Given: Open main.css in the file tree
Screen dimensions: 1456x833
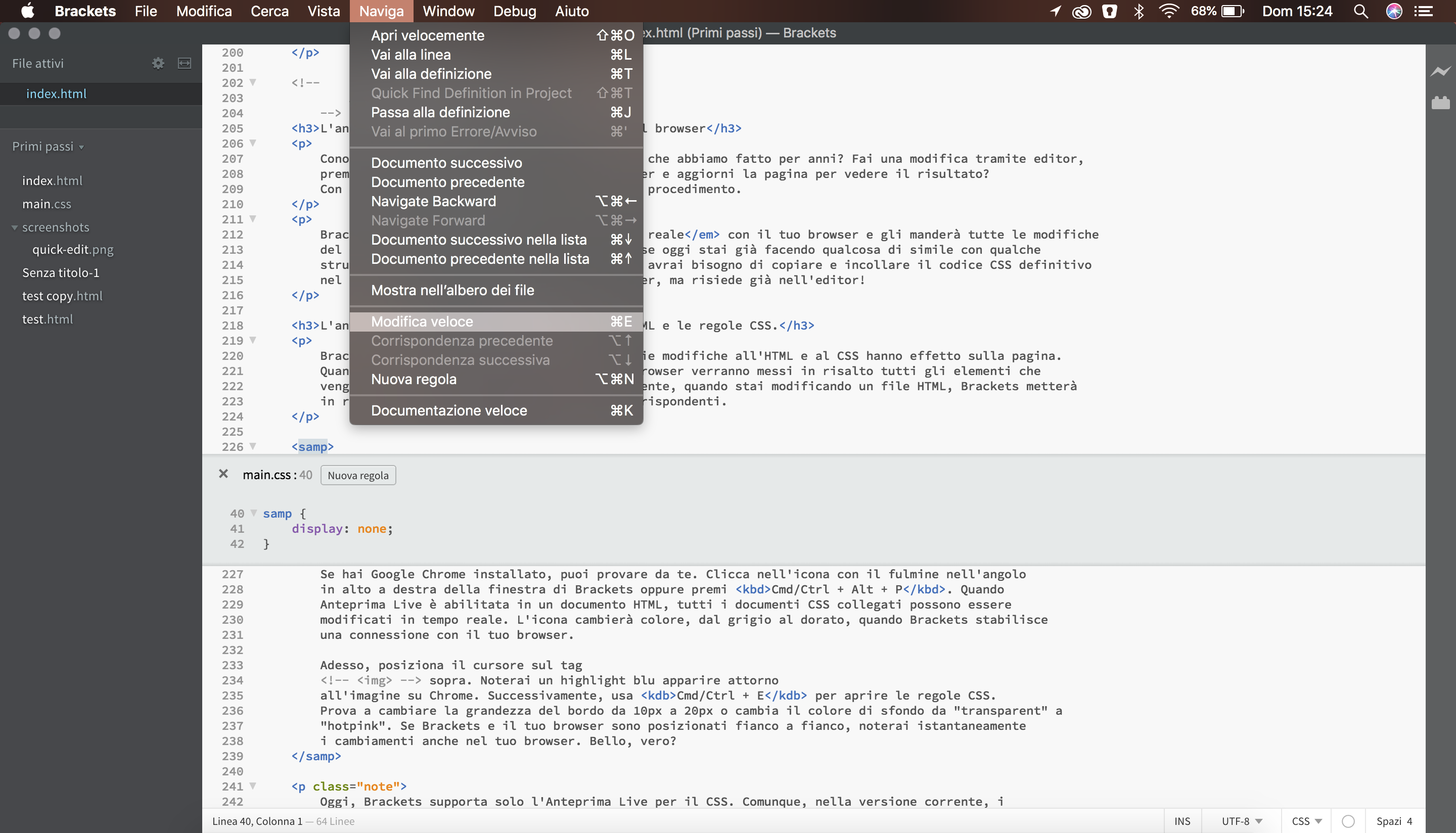Looking at the screenshot, I should [47, 204].
